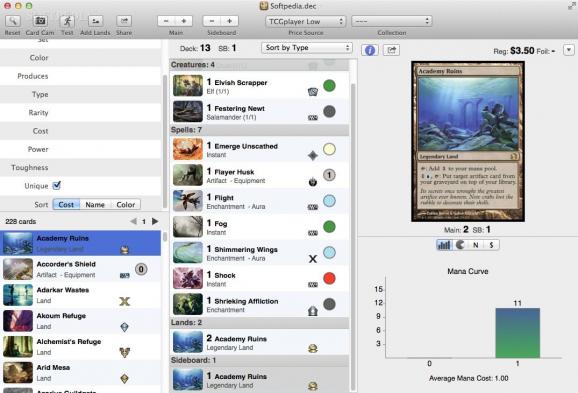Select Accorder's Shield in card list
This screenshot has height=393, width=578.
[x=80, y=269]
